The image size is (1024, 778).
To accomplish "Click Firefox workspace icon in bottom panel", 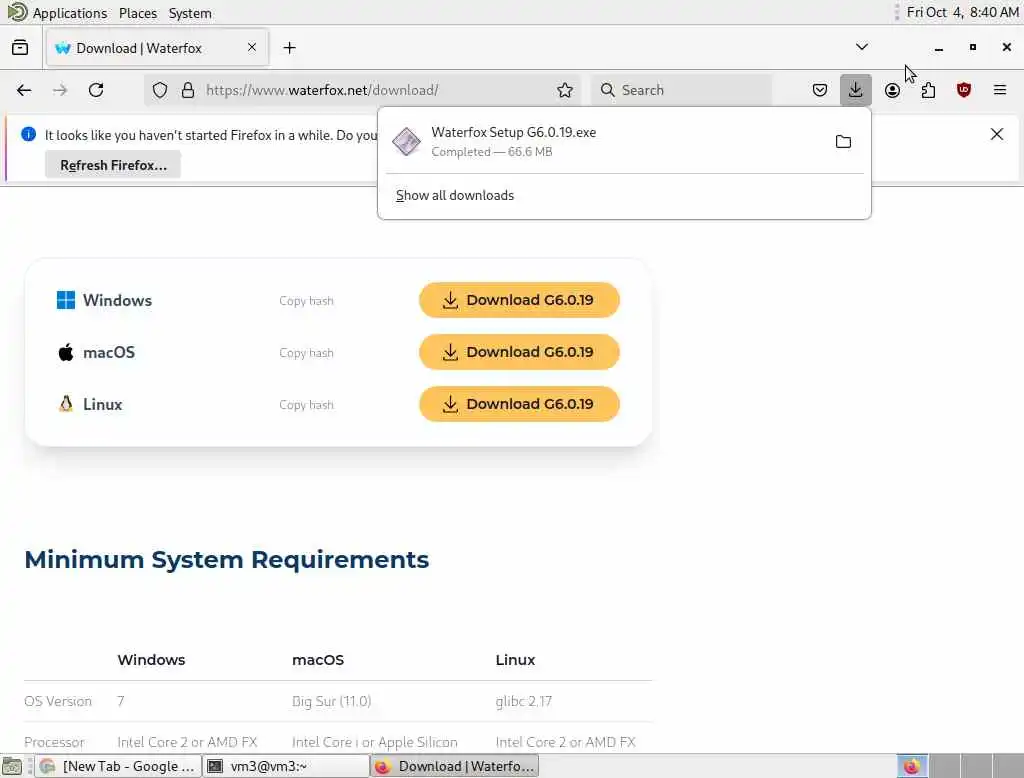I will click(x=912, y=766).
